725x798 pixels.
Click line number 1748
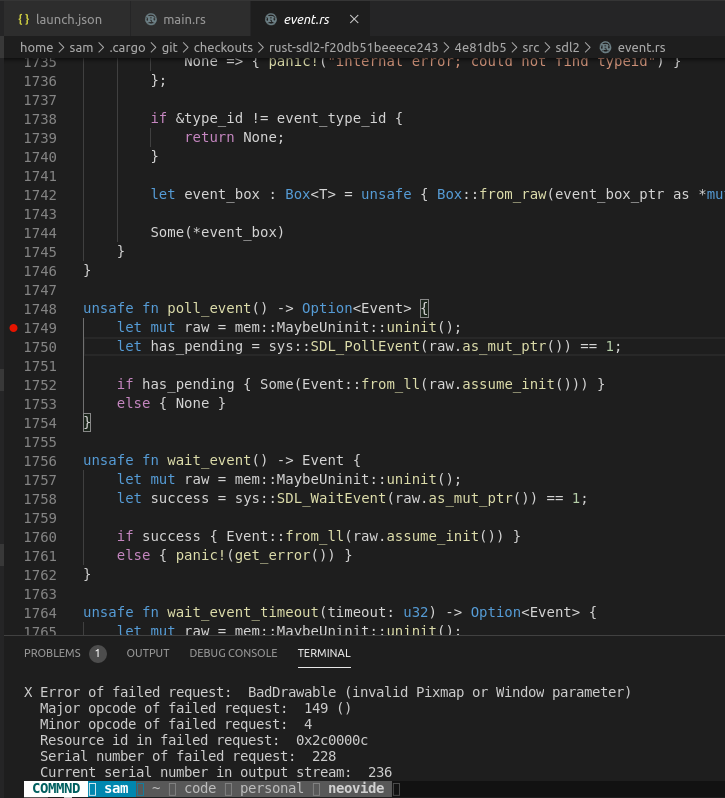tap(40, 309)
